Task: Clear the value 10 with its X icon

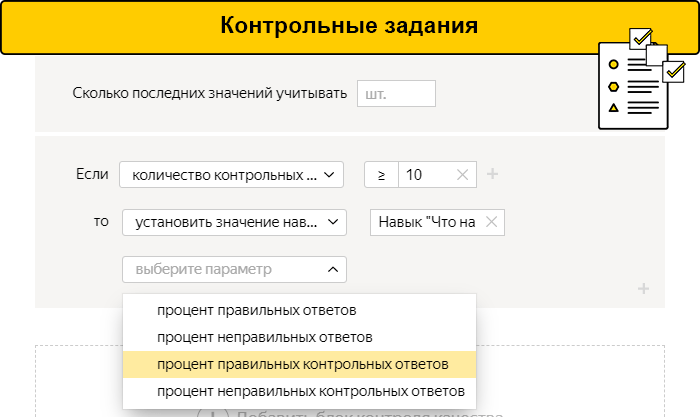Action: [x=462, y=174]
